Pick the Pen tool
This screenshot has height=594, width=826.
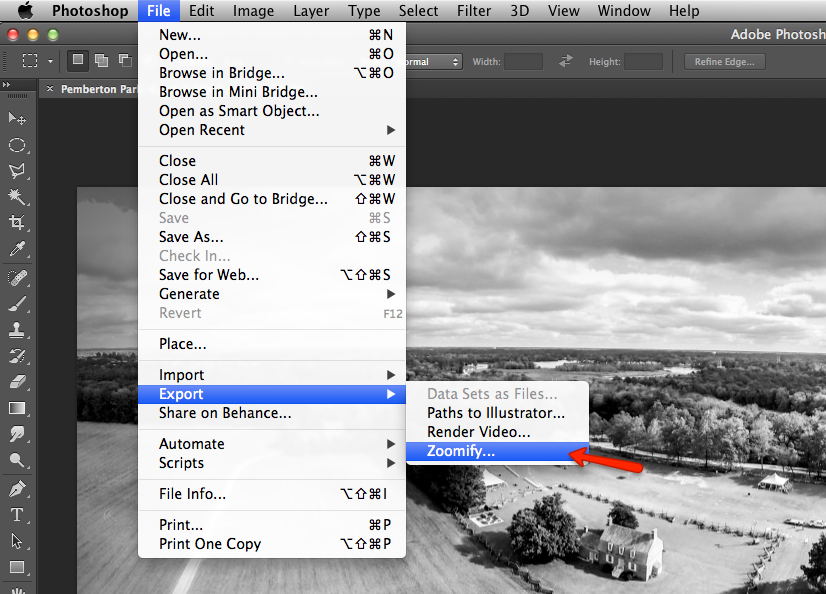[x=17, y=489]
